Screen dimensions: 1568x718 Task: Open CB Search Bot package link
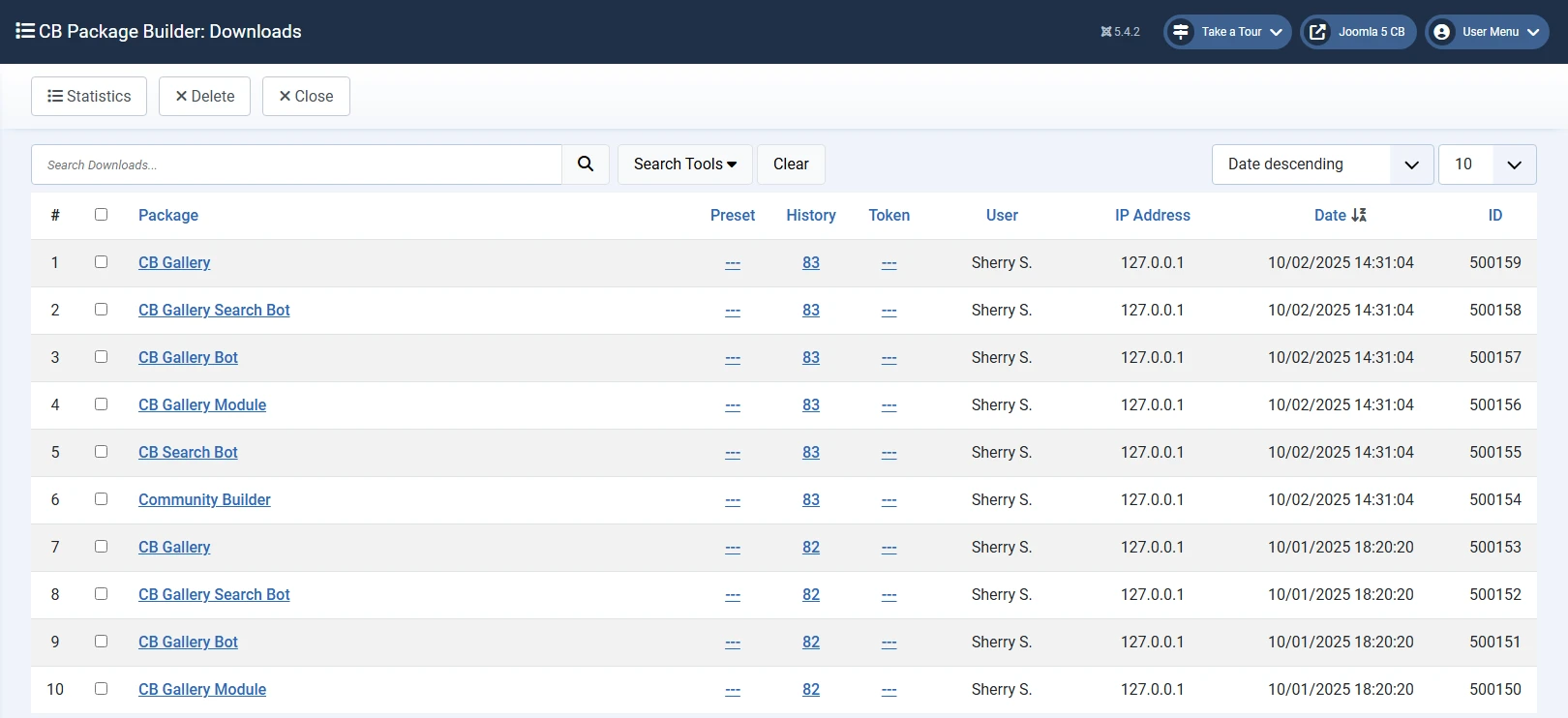(x=188, y=452)
